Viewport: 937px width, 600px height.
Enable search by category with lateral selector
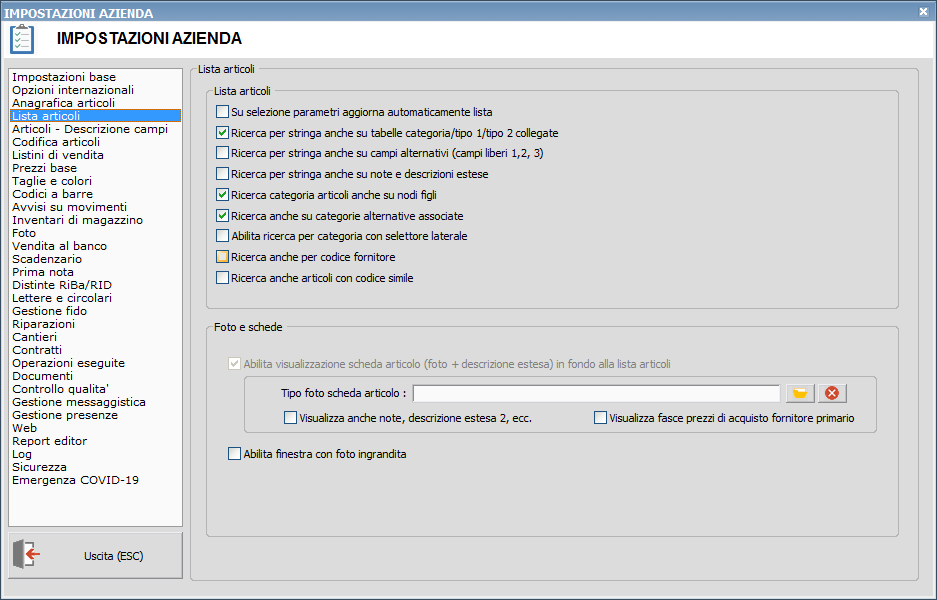223,236
